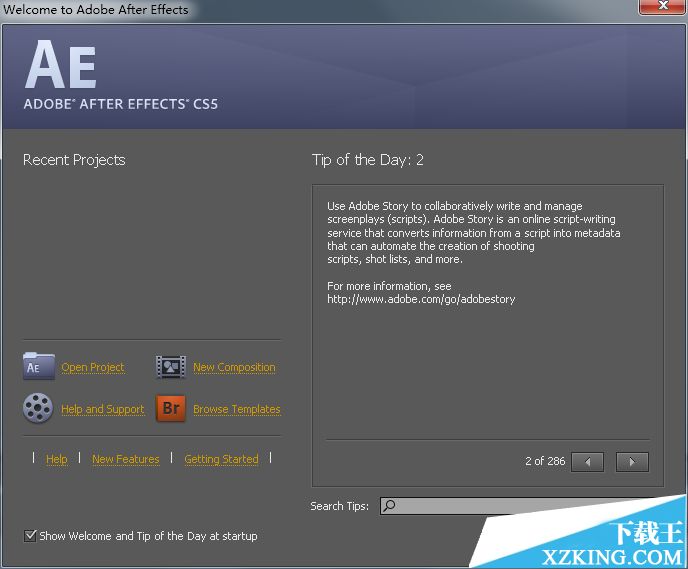Viewport: 688px width, 569px height.
Task: Show the previous tip of the day
Action: 587,462
